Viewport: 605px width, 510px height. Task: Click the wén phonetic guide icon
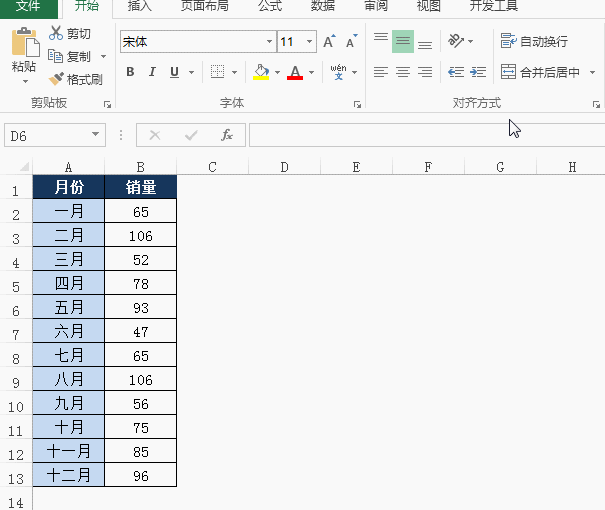tap(338, 72)
